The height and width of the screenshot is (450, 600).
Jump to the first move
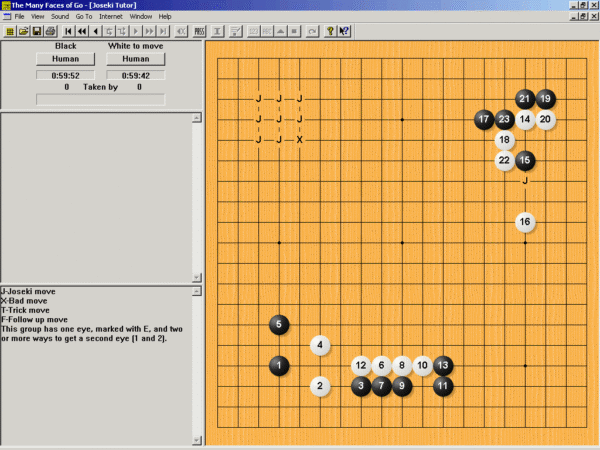point(68,31)
